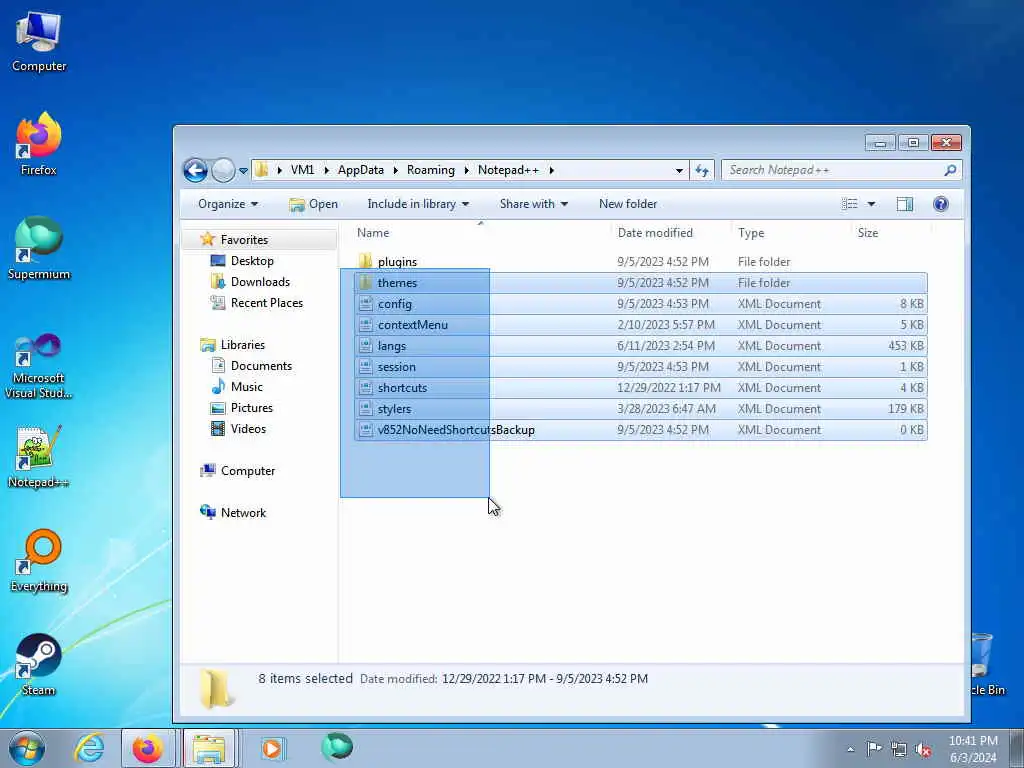Launch Firefox from the desktop shortcut
1024x768 pixels.
tap(39, 144)
